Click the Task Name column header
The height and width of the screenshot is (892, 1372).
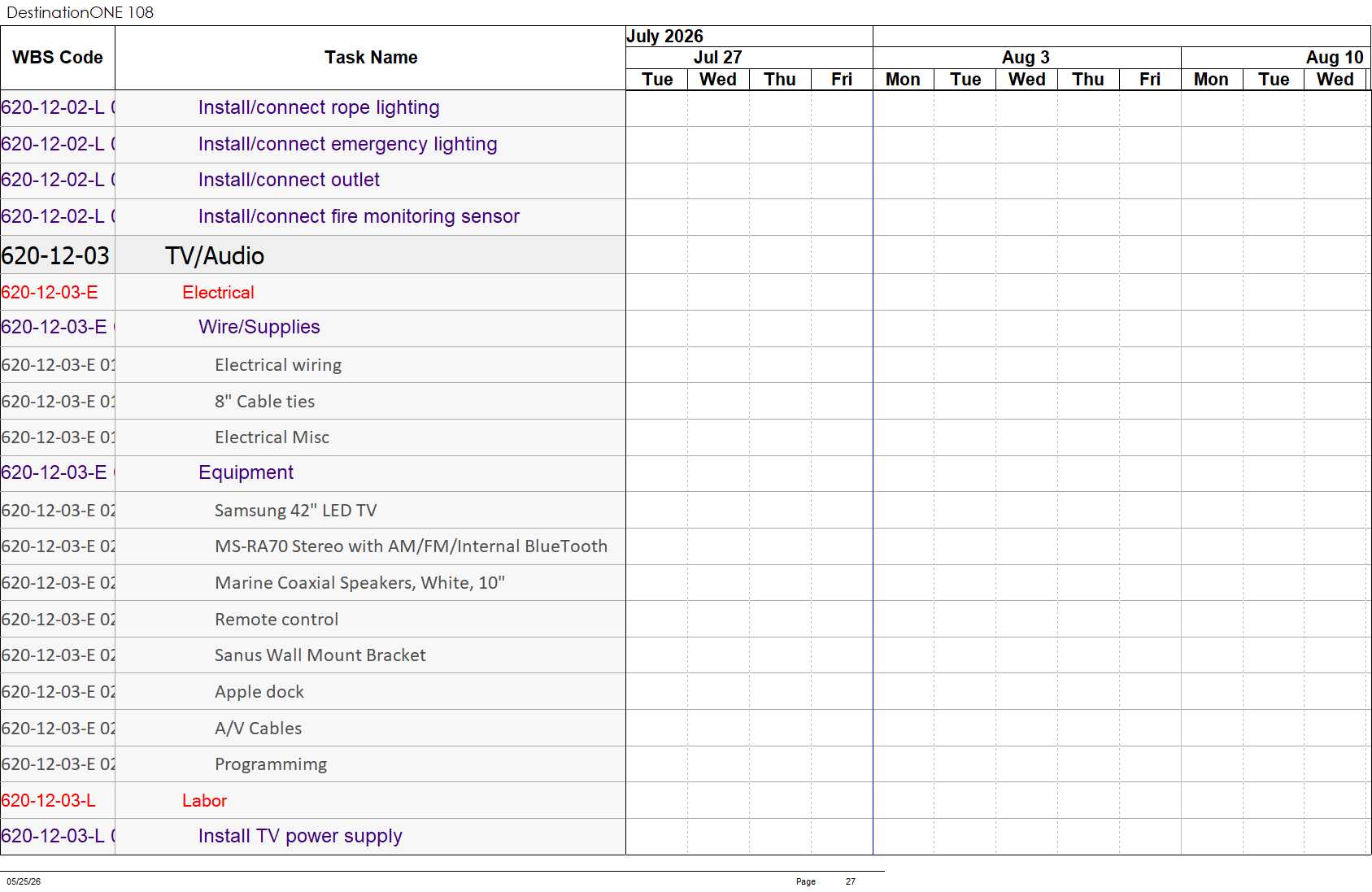tap(371, 58)
